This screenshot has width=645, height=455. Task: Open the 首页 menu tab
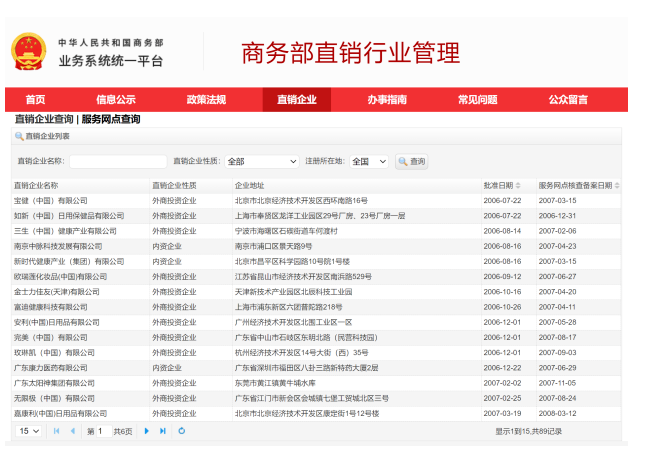(x=35, y=100)
